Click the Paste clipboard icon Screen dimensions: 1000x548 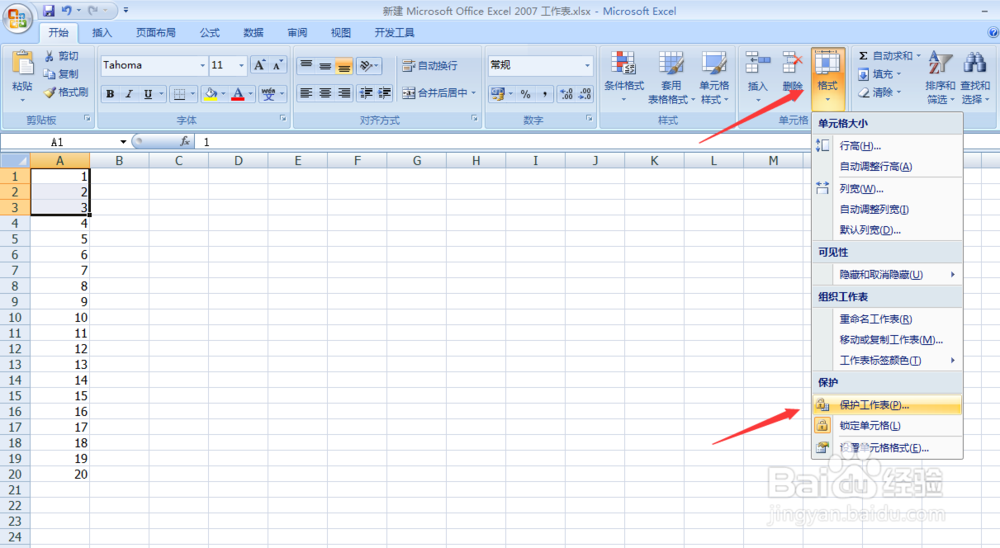22,63
